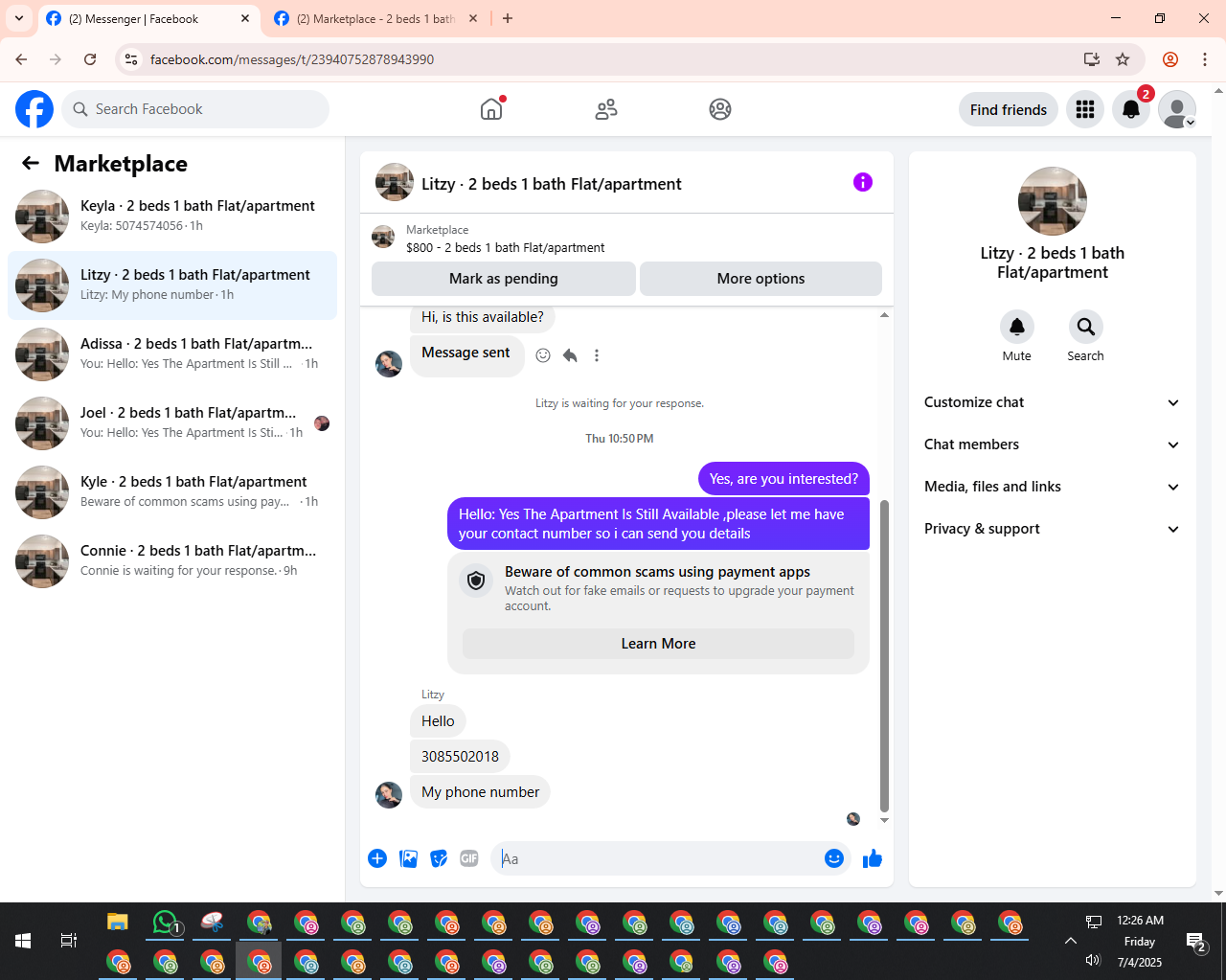Open Adissa apartment conversation
The image size is (1226, 980).
click(172, 354)
